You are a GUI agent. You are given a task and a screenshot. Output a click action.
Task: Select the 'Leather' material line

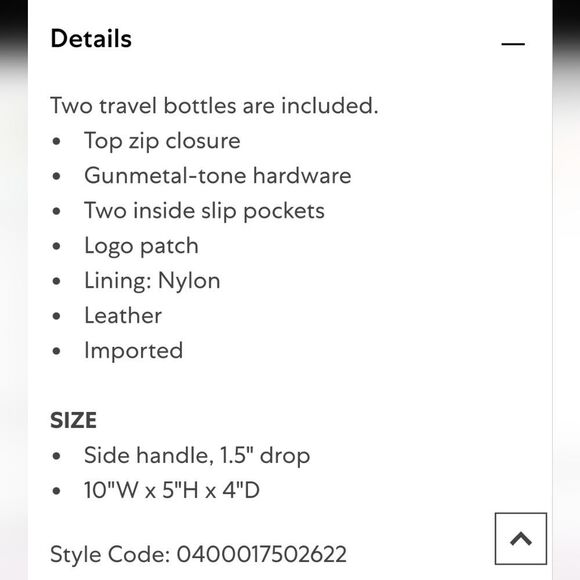(123, 316)
